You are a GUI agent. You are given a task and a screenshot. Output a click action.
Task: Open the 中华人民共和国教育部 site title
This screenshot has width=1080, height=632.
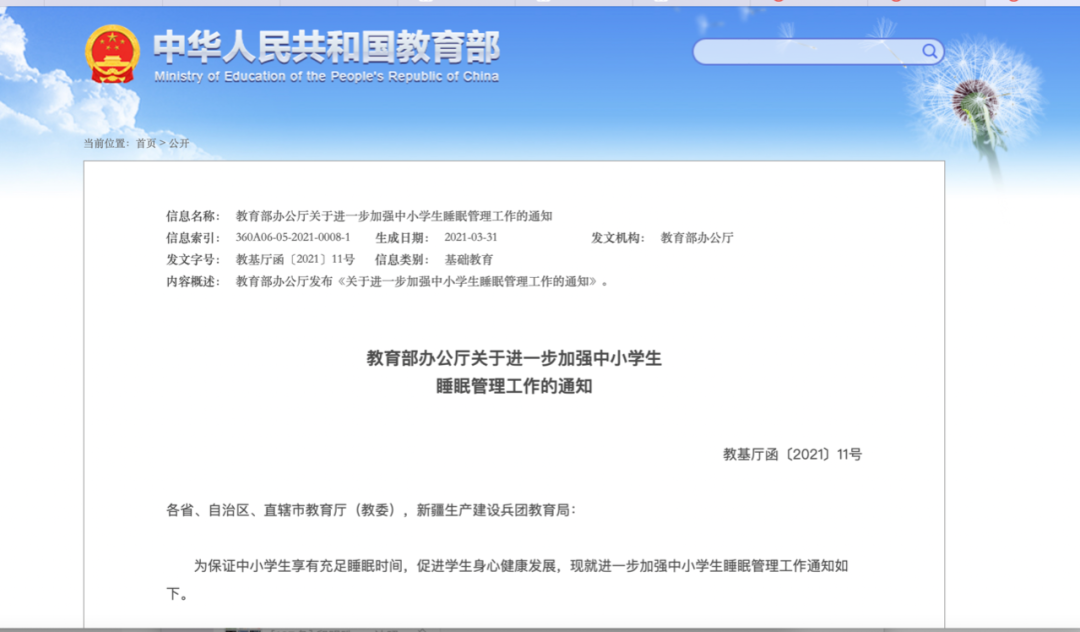click(326, 47)
